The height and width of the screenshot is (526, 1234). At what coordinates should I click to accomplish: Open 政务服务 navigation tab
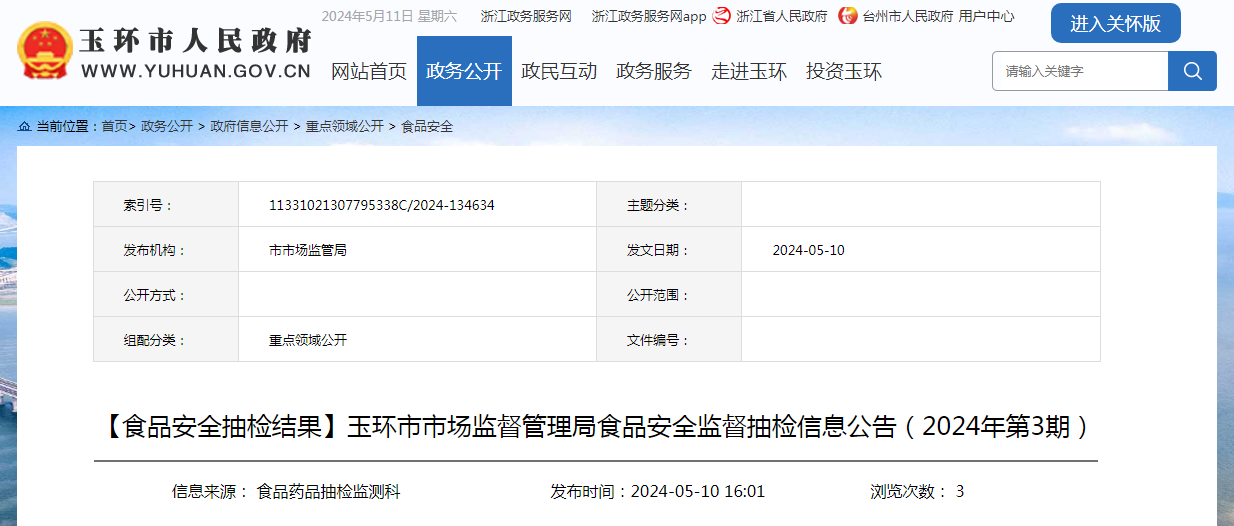tap(654, 71)
